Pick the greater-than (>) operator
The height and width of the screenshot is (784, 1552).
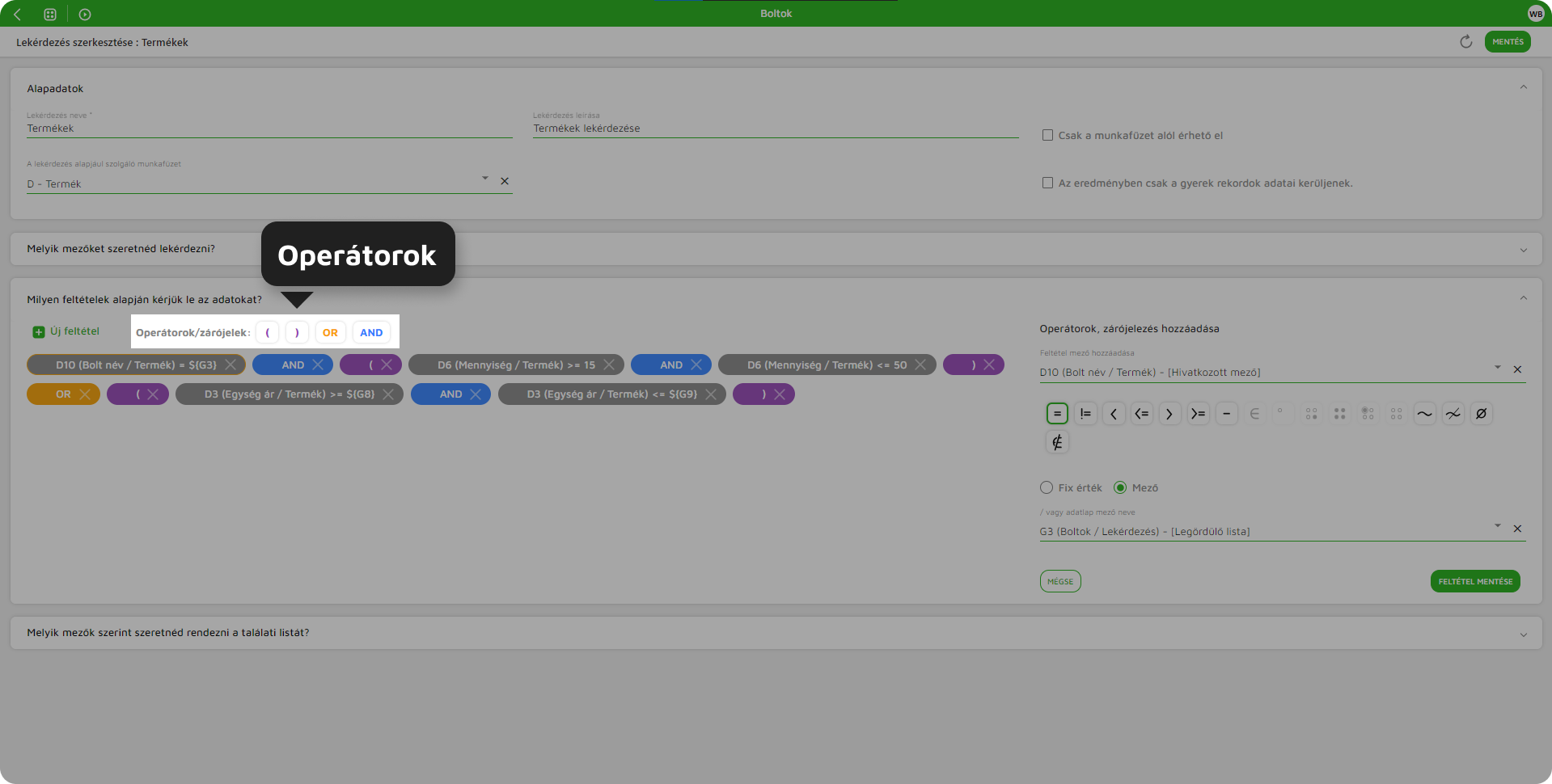pyautogui.click(x=1169, y=414)
